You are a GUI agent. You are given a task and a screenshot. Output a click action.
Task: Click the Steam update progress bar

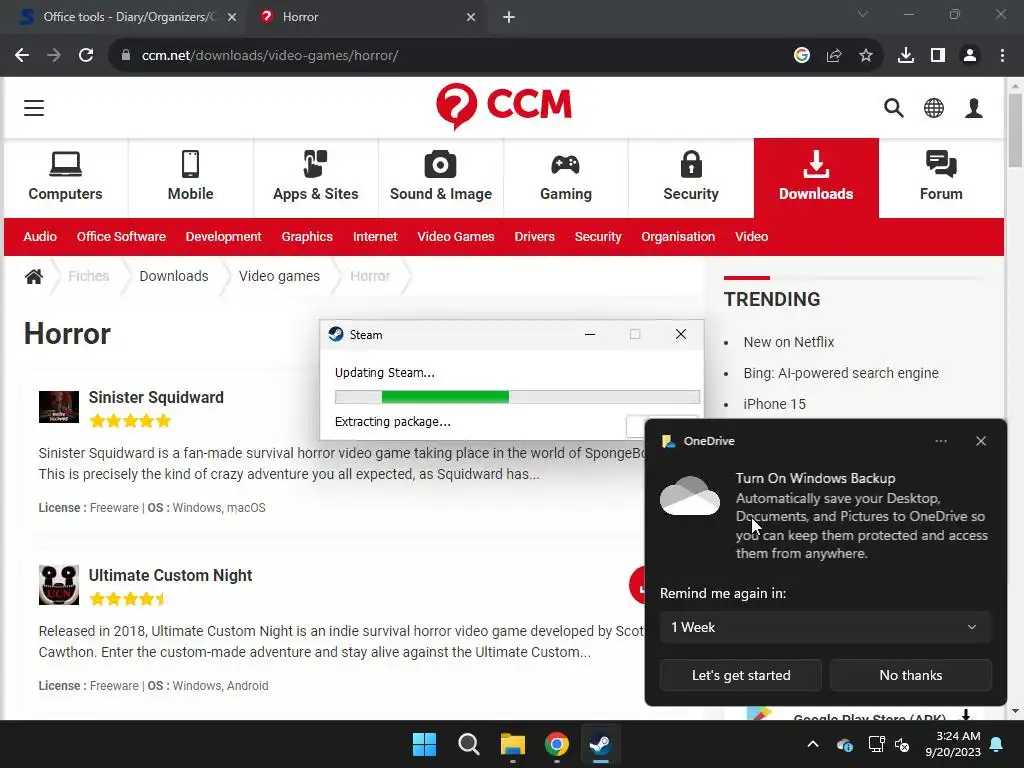click(517, 396)
